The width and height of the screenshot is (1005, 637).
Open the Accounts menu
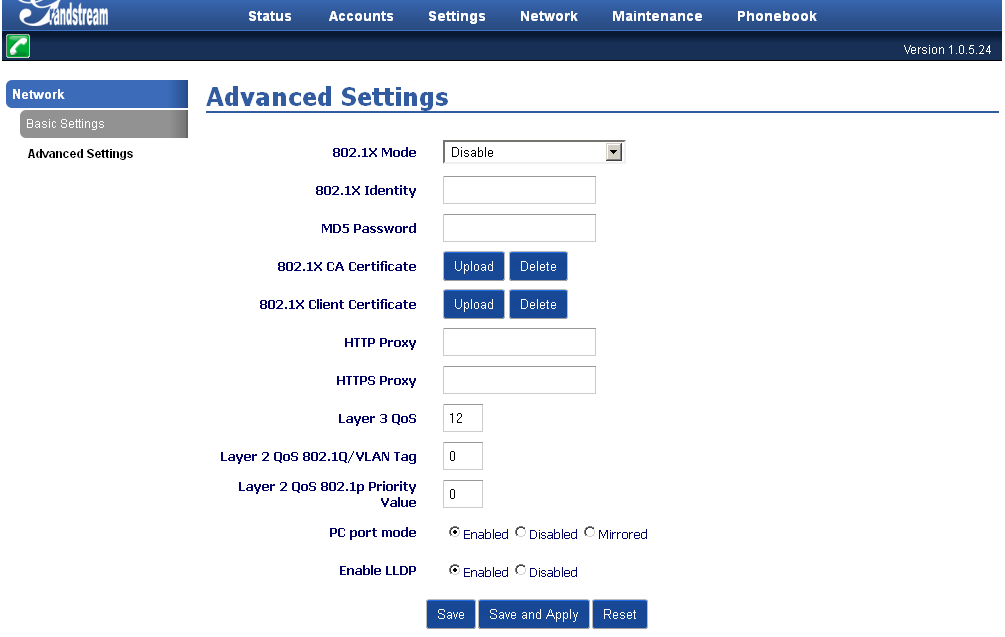coord(361,16)
